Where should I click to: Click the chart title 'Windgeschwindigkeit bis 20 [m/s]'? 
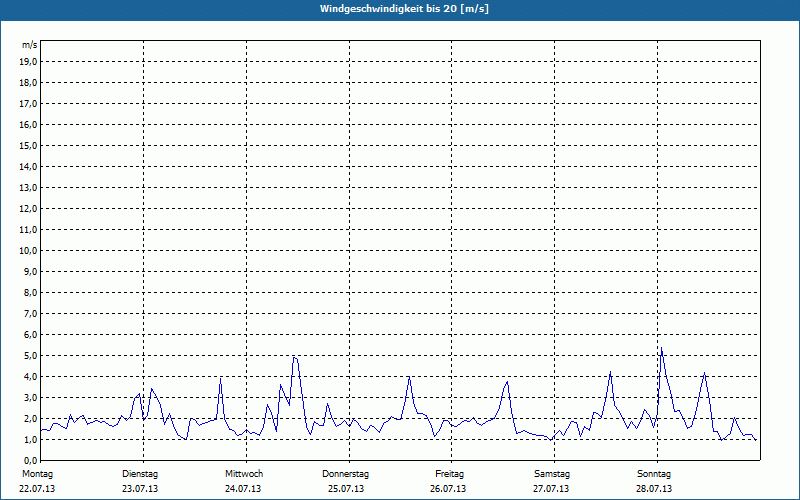(404, 9)
